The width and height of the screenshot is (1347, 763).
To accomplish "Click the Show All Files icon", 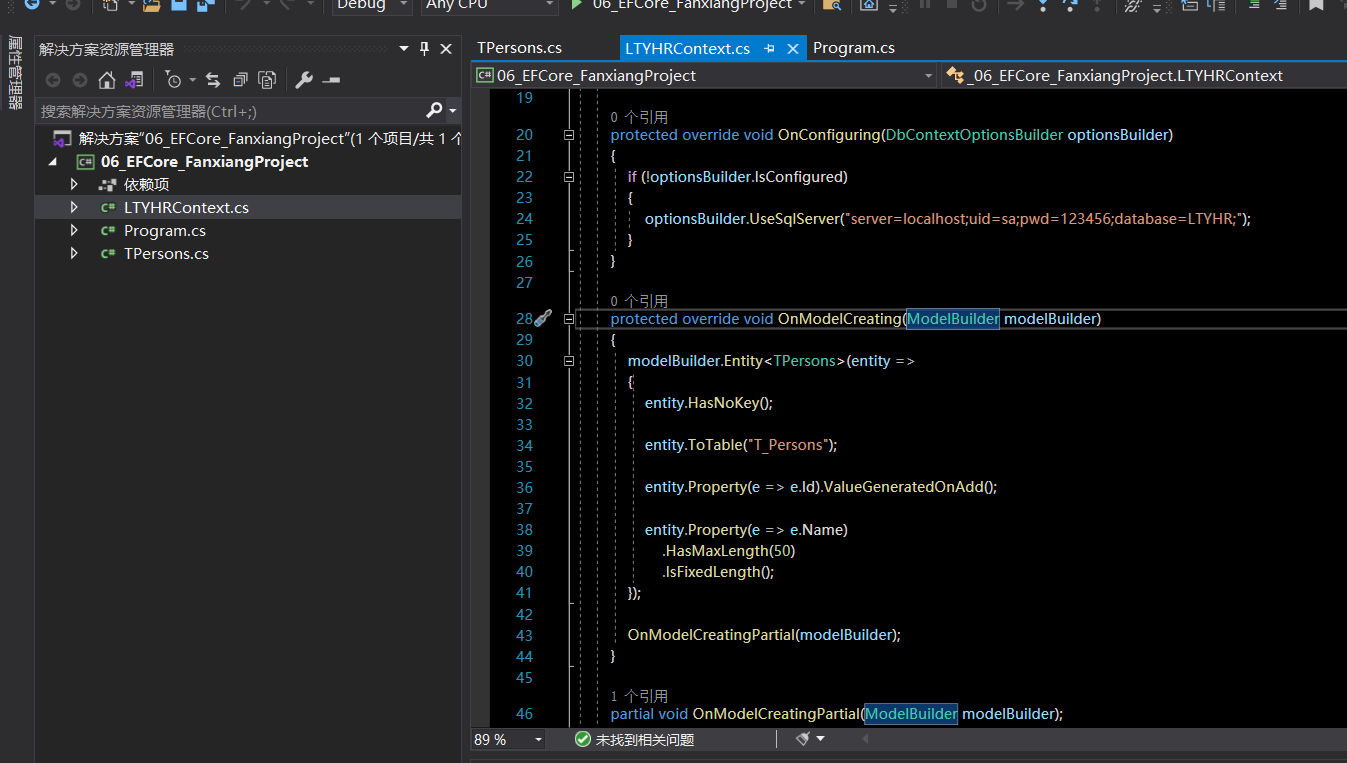I will [x=267, y=80].
